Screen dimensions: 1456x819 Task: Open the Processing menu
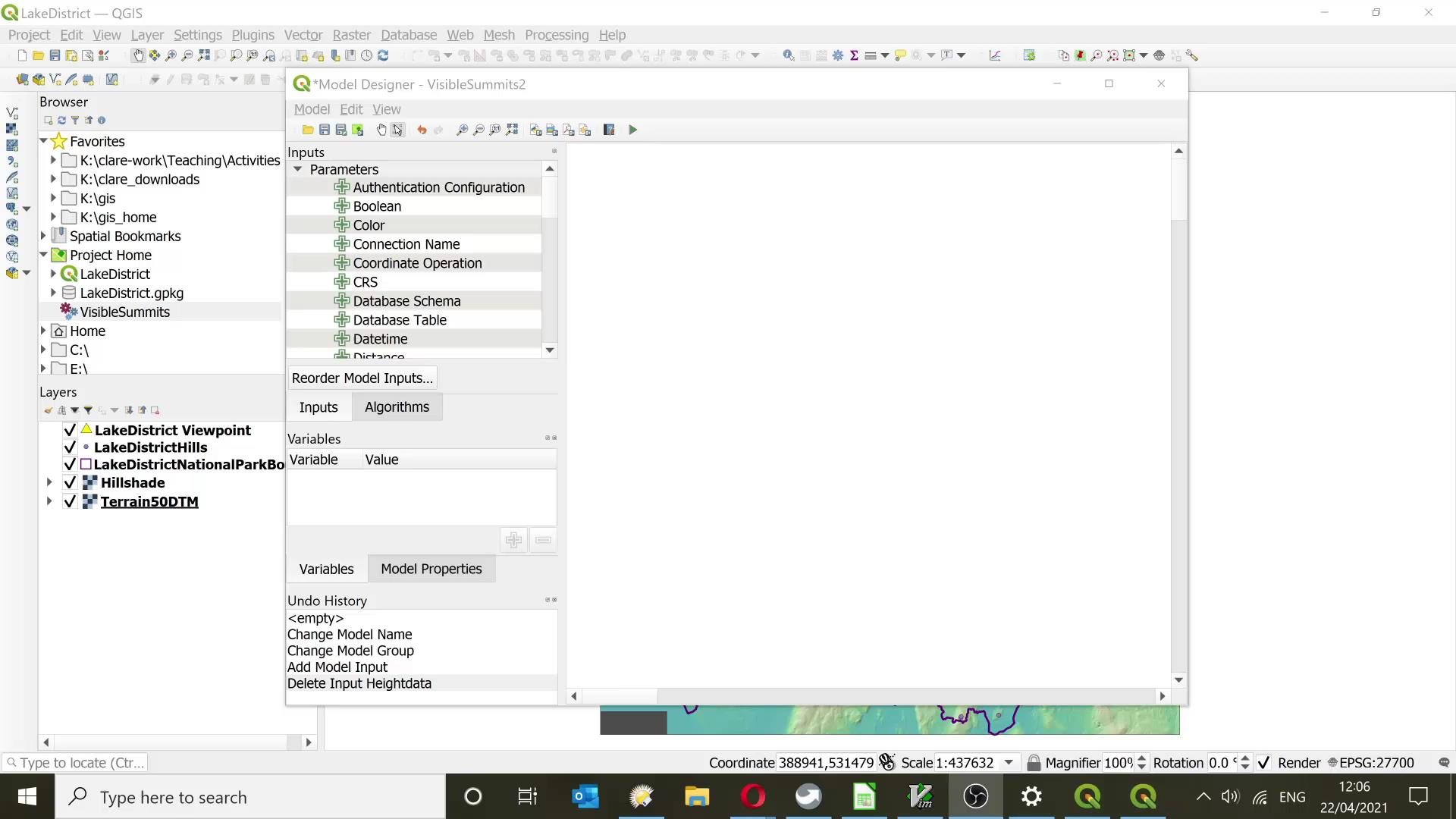point(557,35)
